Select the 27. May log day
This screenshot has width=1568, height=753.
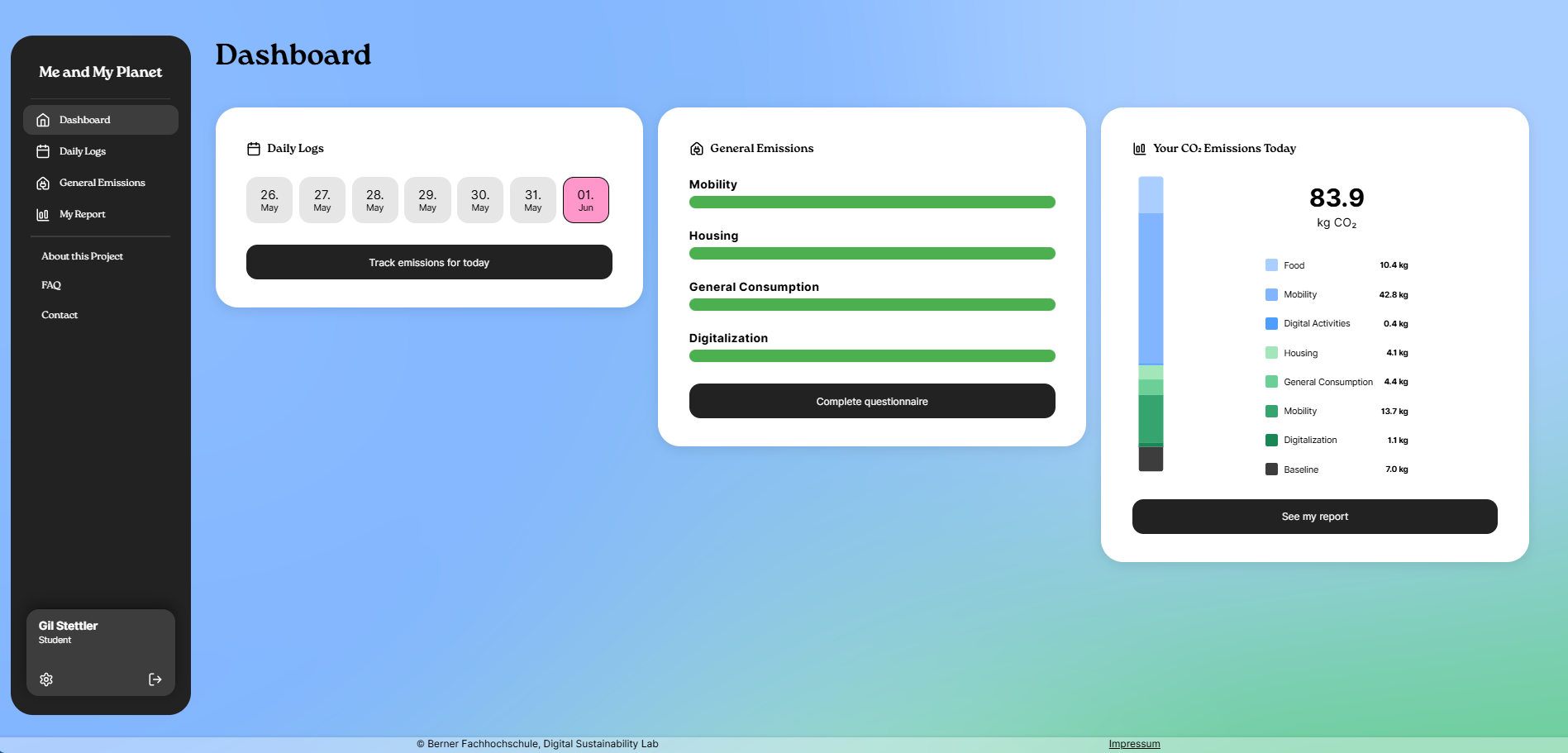pyautogui.click(x=322, y=200)
